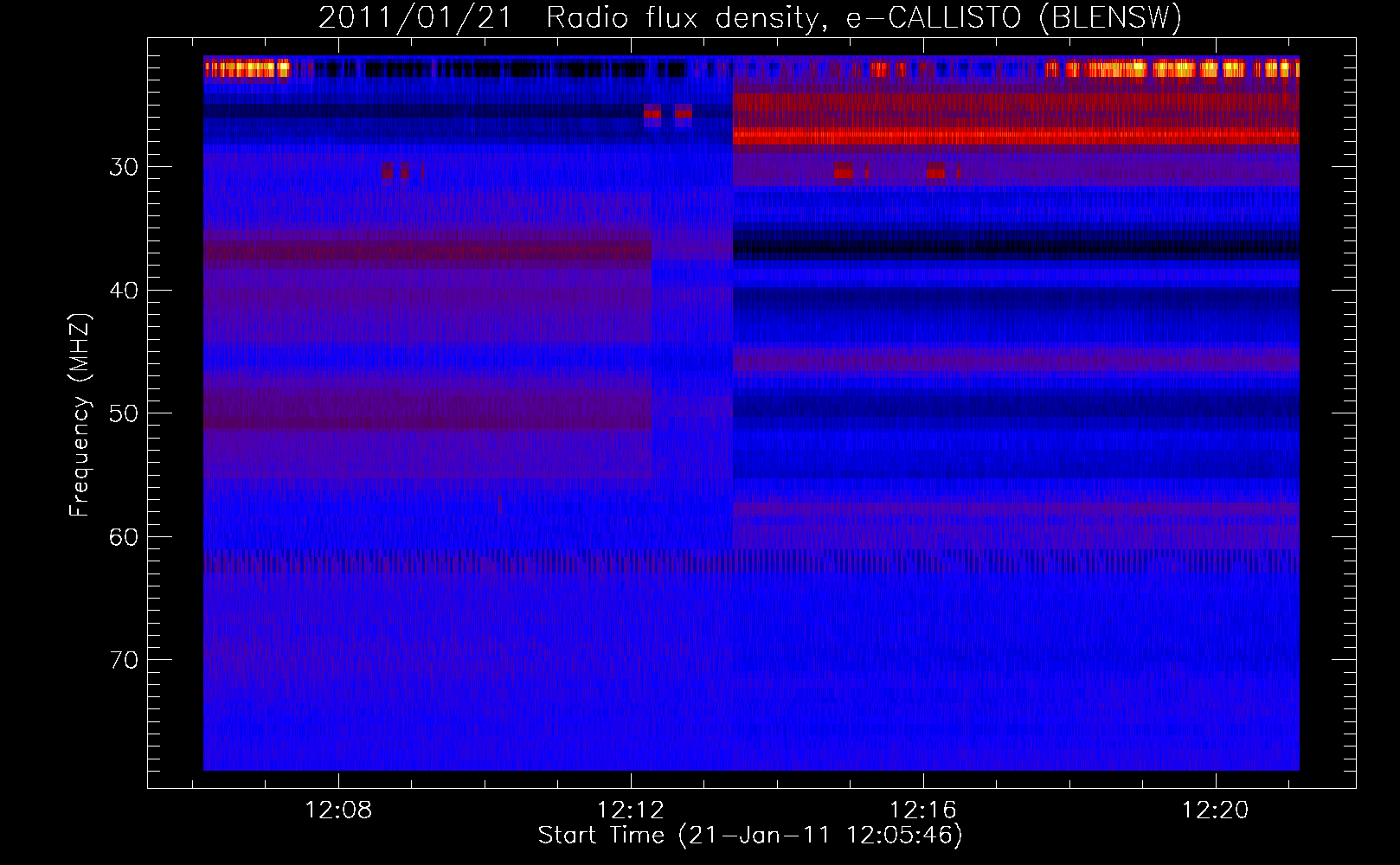
Task: Click the 50 frequency tick label
Action: coord(124,413)
